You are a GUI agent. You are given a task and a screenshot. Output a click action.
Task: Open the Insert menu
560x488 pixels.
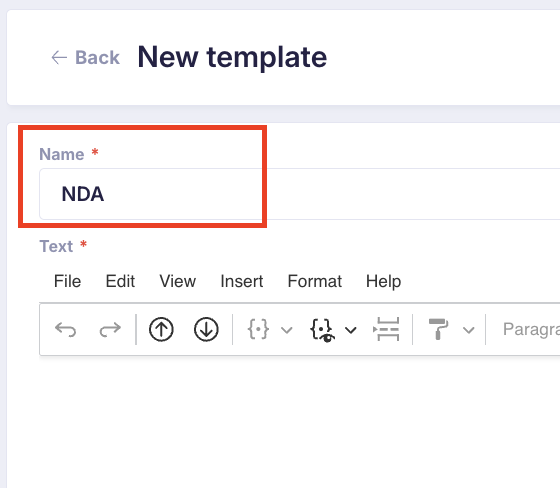pyautogui.click(x=241, y=281)
